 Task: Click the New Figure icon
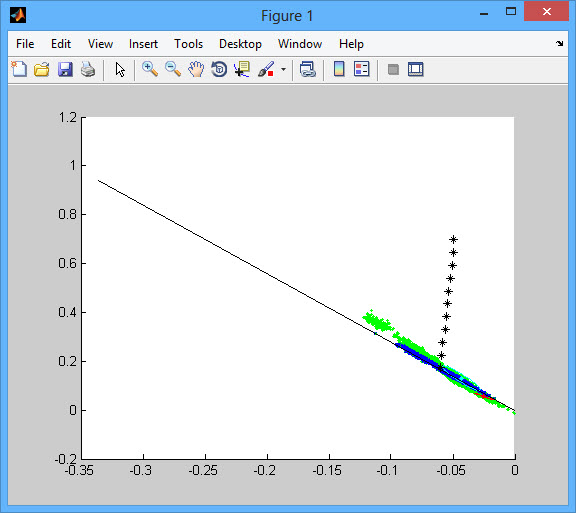pos(19,69)
